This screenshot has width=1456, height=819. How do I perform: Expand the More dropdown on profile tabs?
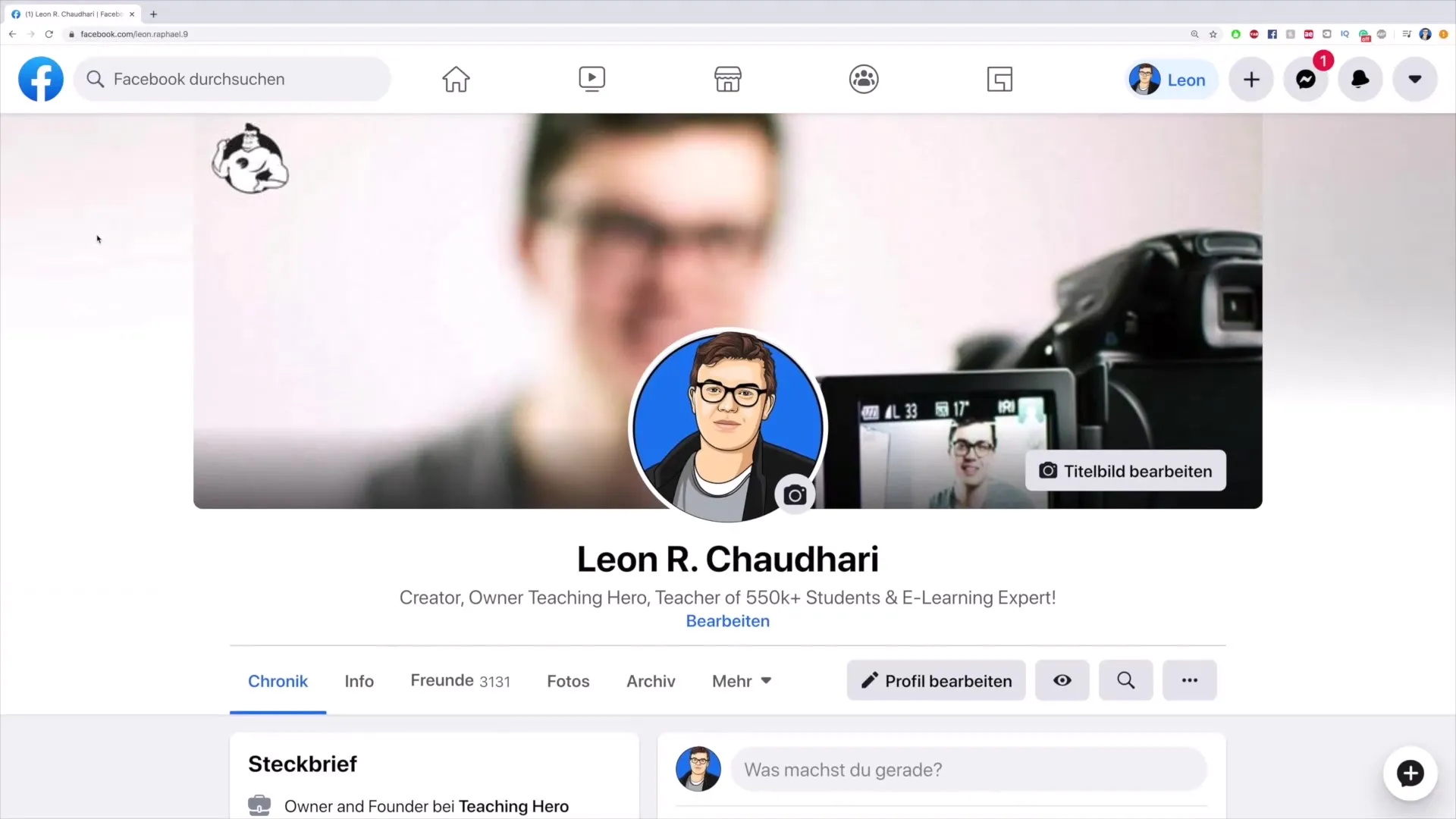741,680
